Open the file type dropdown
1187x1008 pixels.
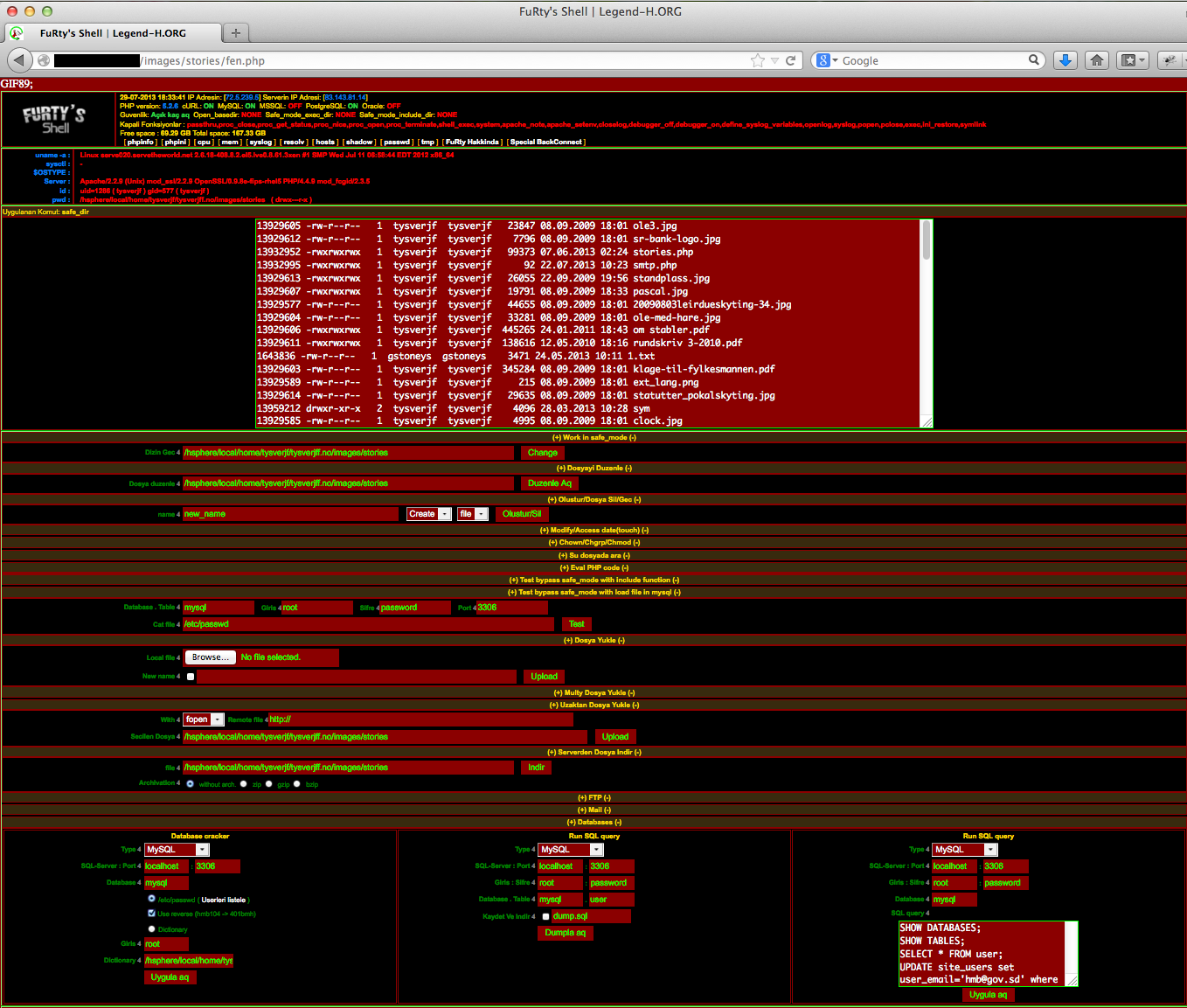pos(472,514)
